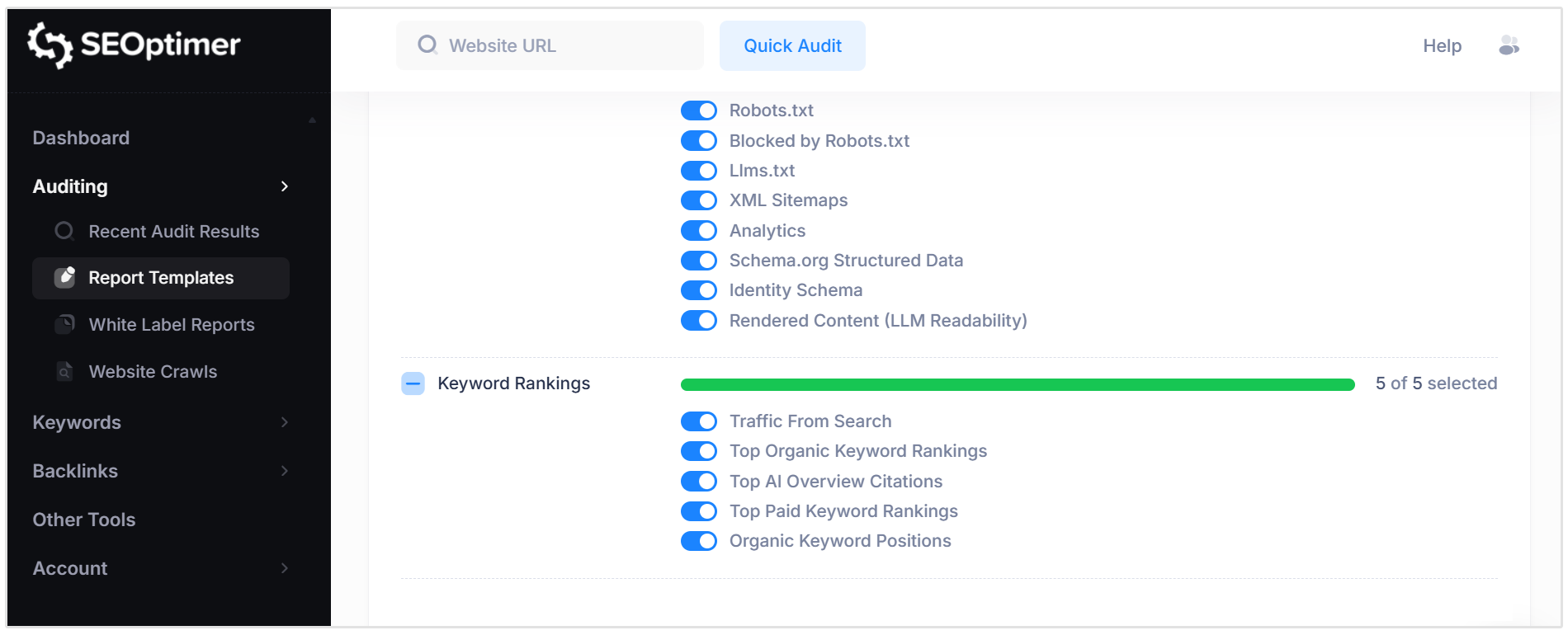Click the Website Crawls document icon

click(64, 372)
